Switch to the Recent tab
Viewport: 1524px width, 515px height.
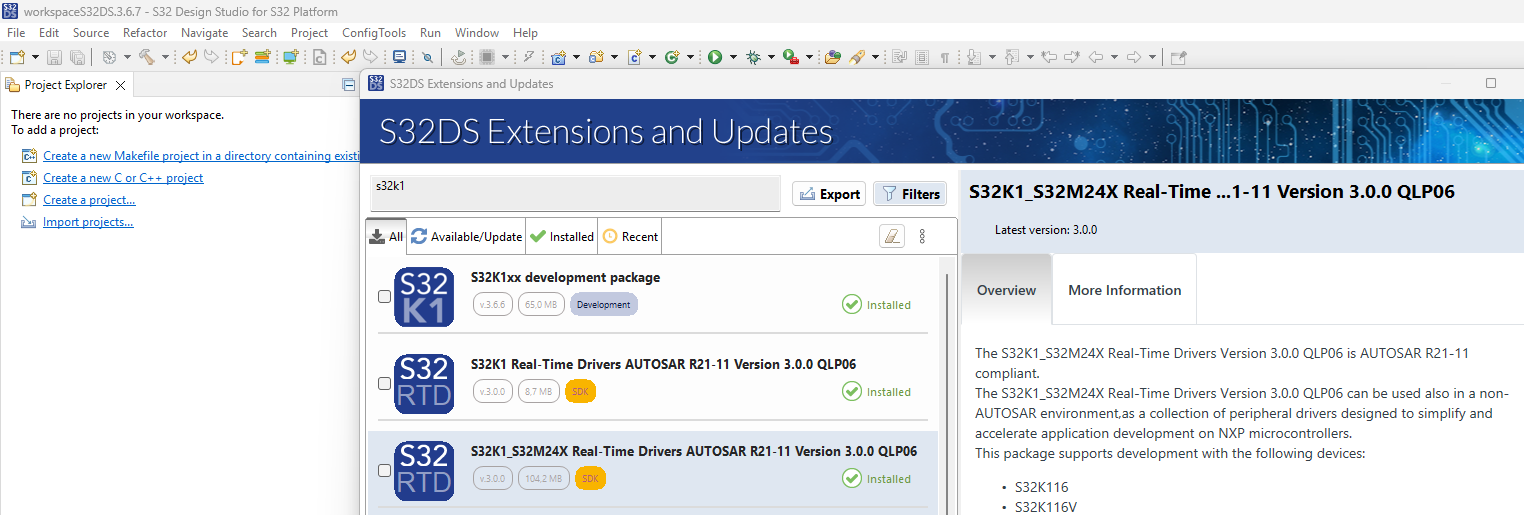[630, 237]
